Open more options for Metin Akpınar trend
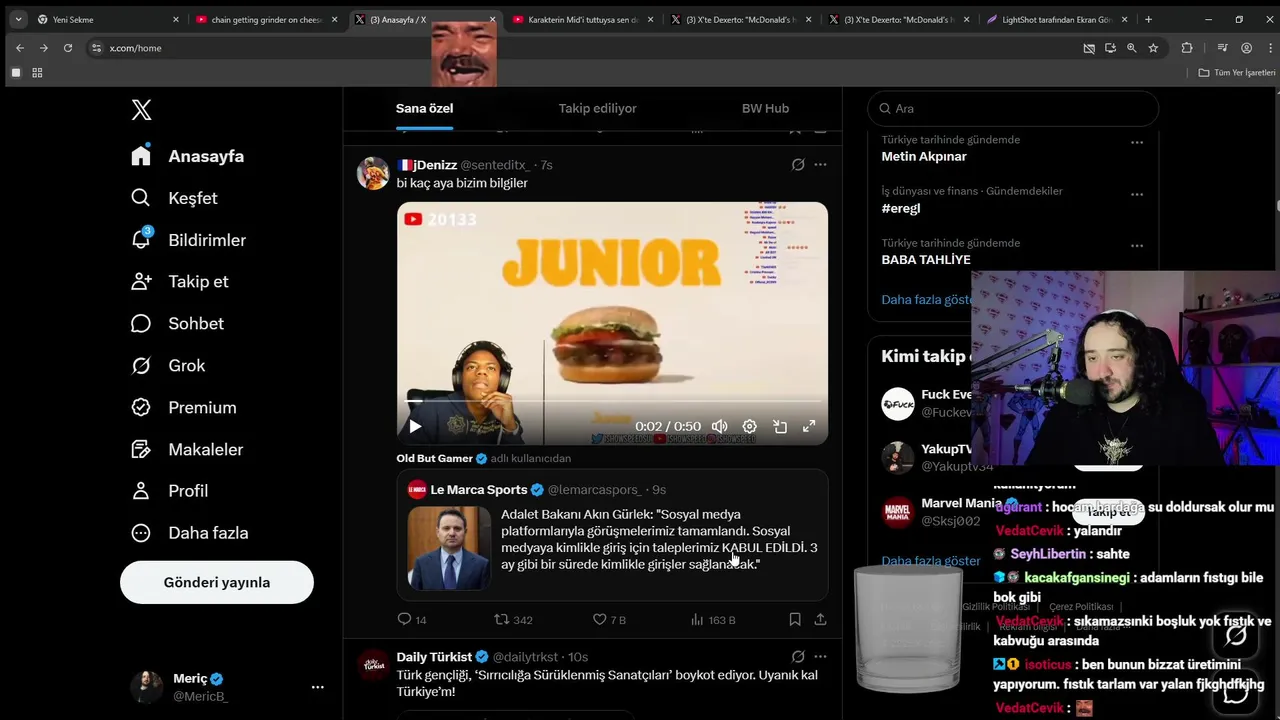Screen dimensions: 1280x720 [1137, 142]
